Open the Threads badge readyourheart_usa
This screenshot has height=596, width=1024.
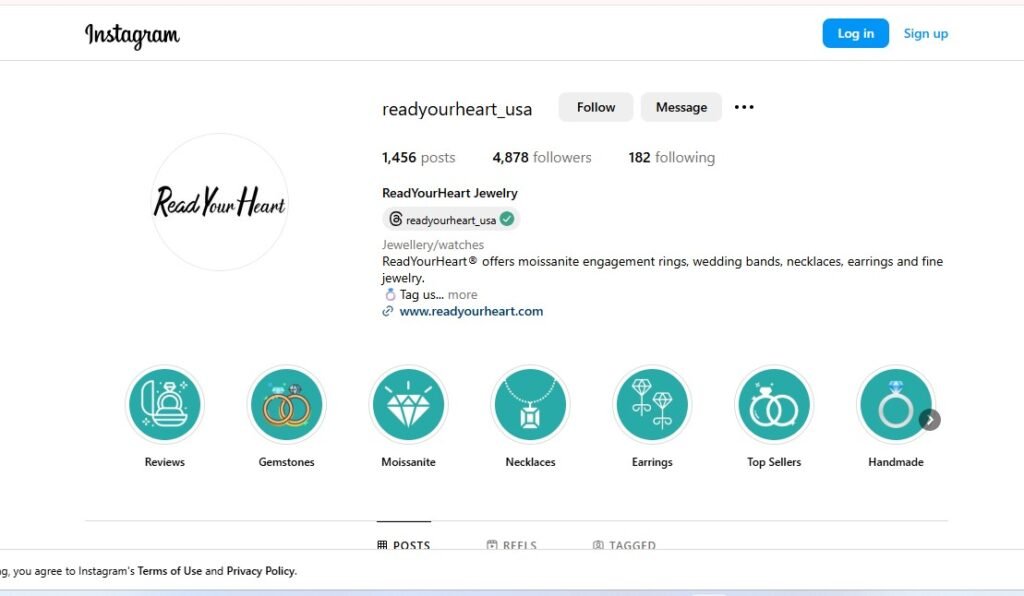(451, 219)
